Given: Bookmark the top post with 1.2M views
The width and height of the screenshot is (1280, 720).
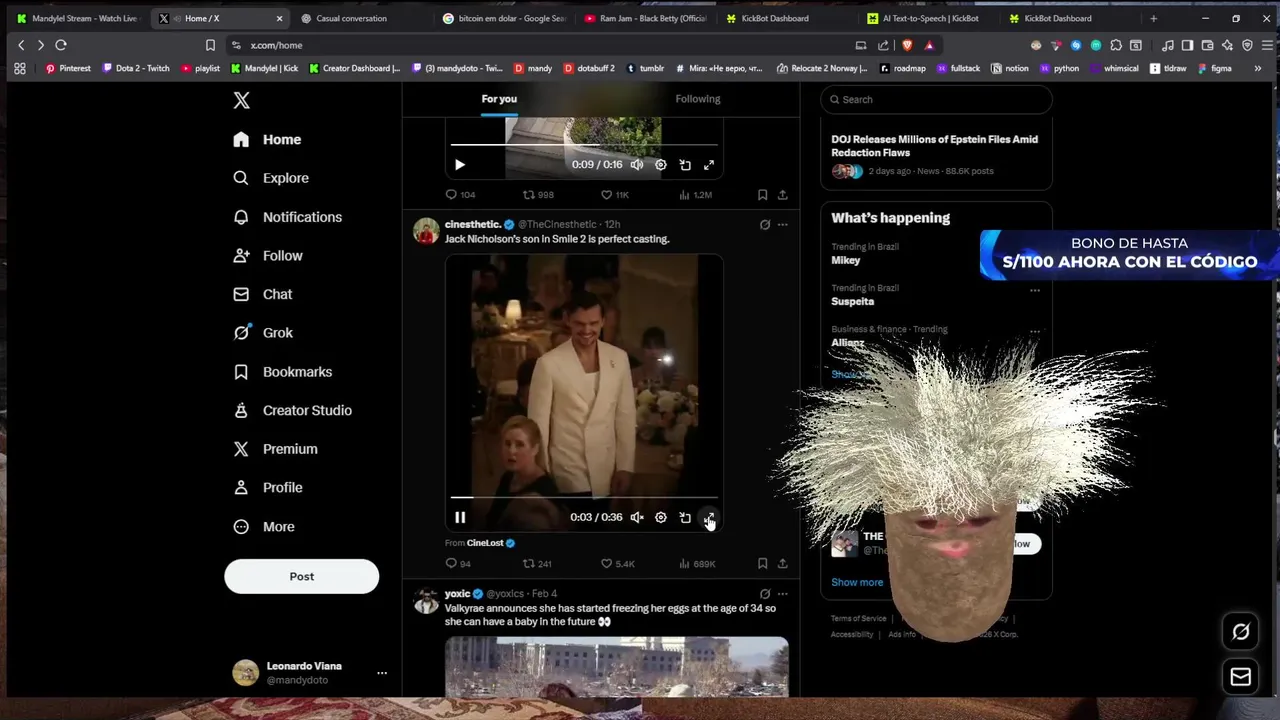Looking at the screenshot, I should click(x=762, y=195).
